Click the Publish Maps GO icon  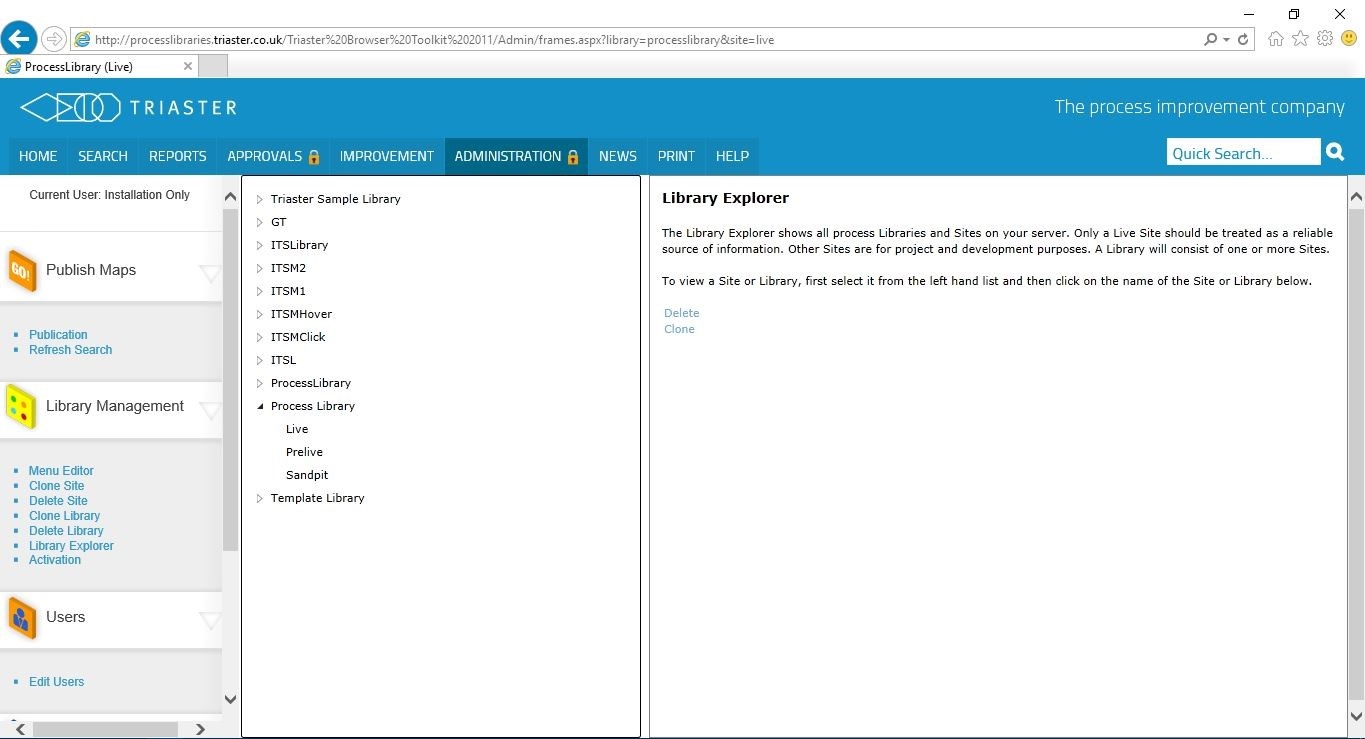(21, 268)
